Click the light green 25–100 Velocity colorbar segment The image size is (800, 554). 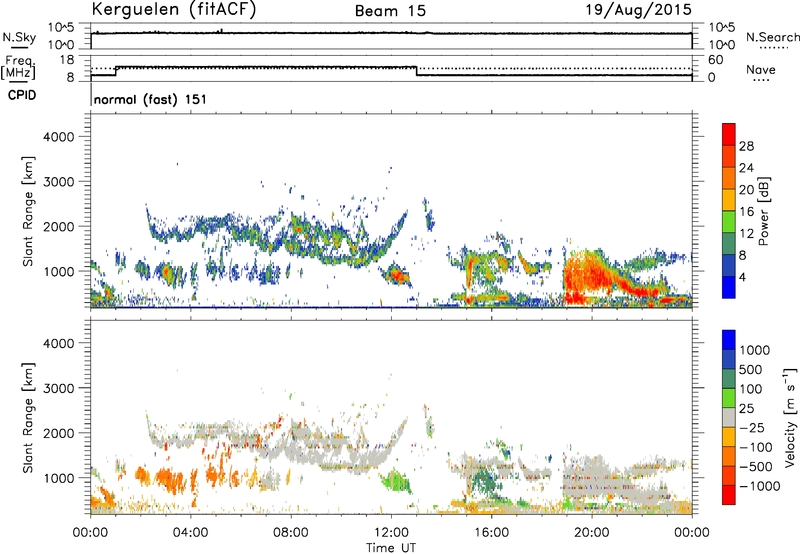coord(729,398)
